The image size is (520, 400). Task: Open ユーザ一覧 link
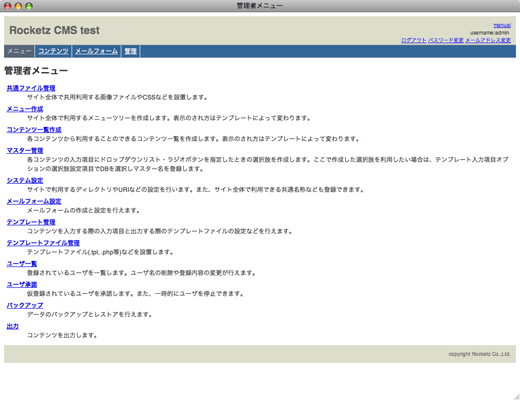coord(22,264)
